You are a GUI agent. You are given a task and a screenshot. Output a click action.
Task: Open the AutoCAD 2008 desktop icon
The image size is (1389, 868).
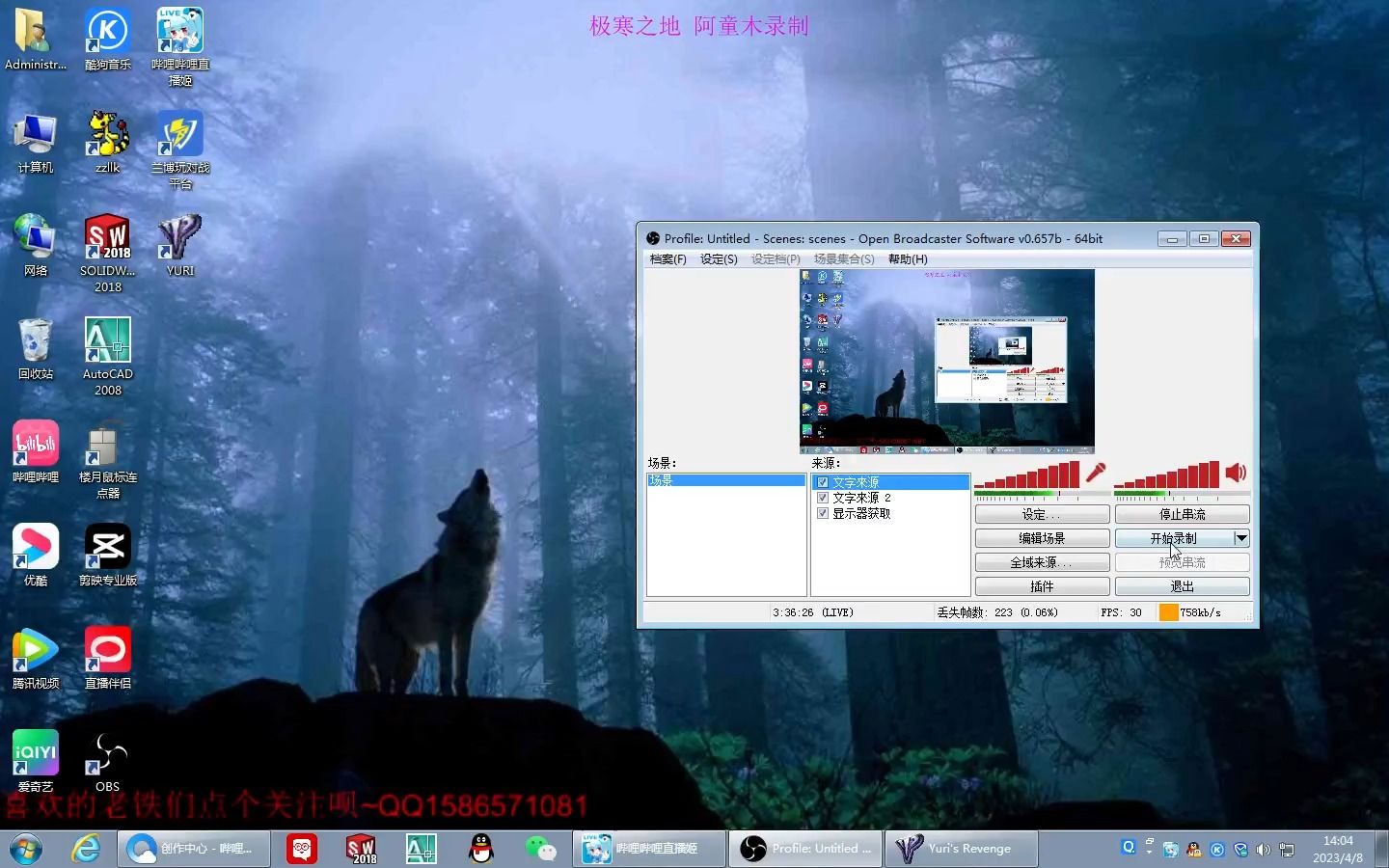coord(108,357)
